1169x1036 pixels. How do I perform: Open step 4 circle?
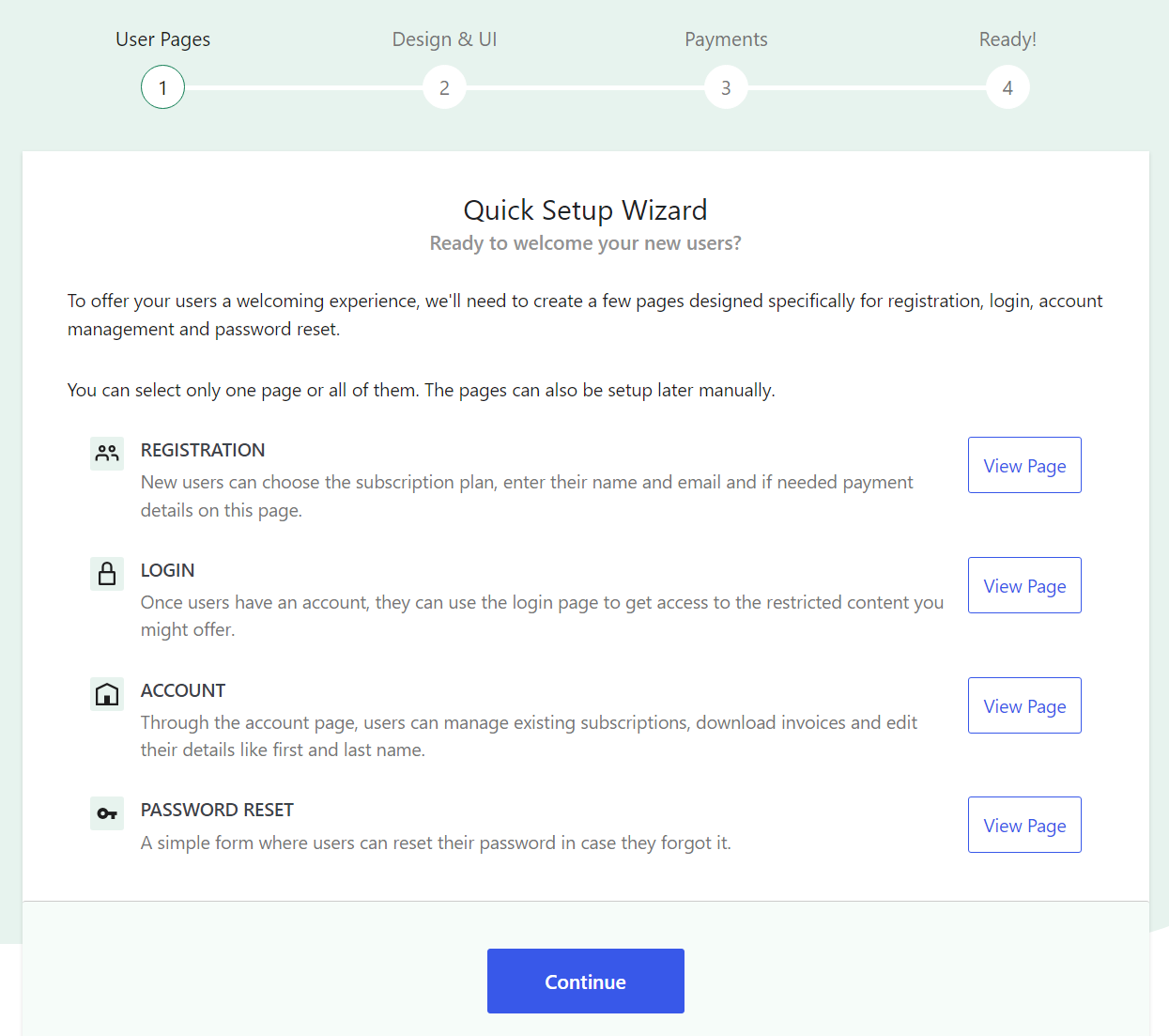coord(1007,87)
